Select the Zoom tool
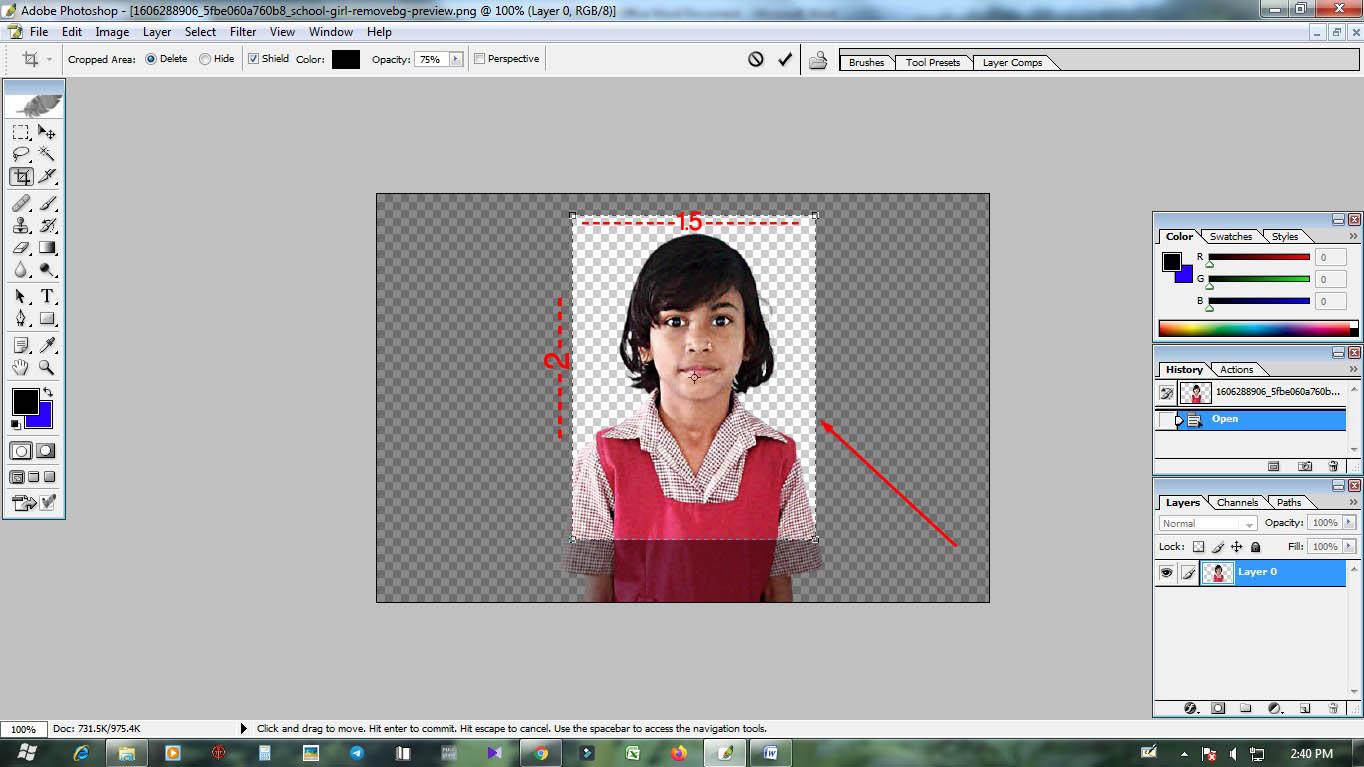1364x767 pixels. click(x=47, y=367)
